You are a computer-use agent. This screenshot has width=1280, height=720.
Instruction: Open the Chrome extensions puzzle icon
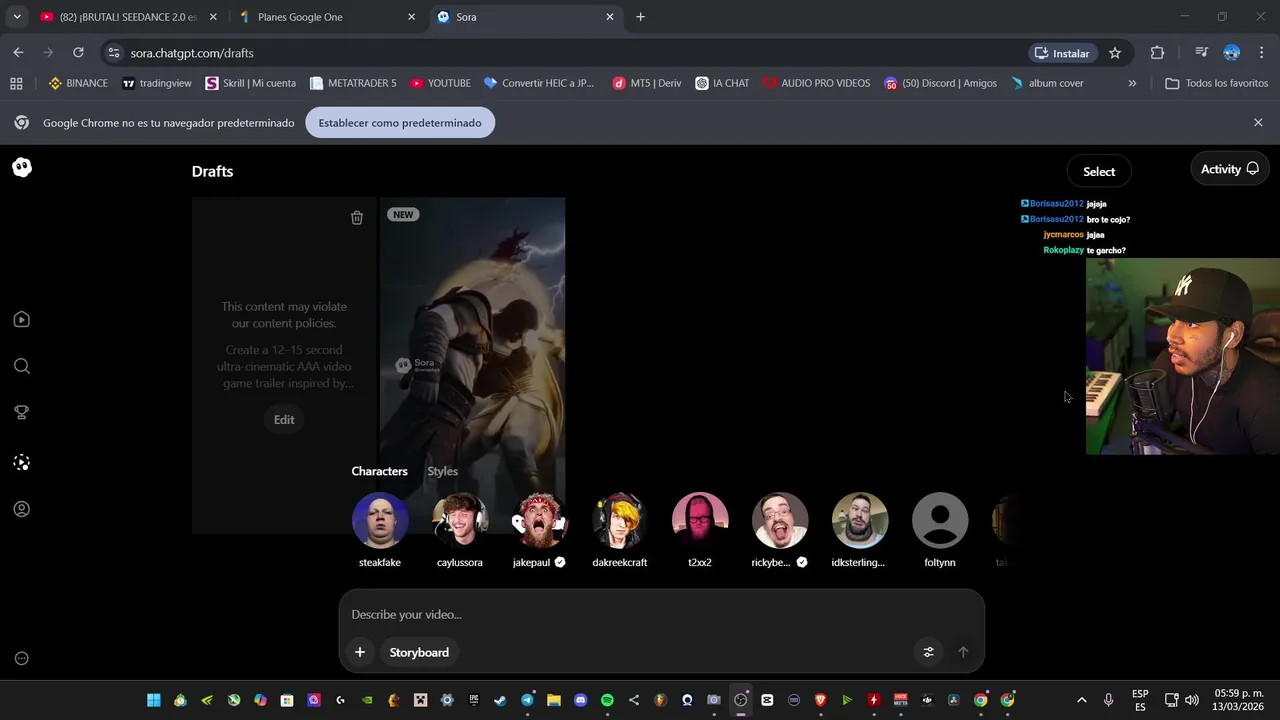1158,53
